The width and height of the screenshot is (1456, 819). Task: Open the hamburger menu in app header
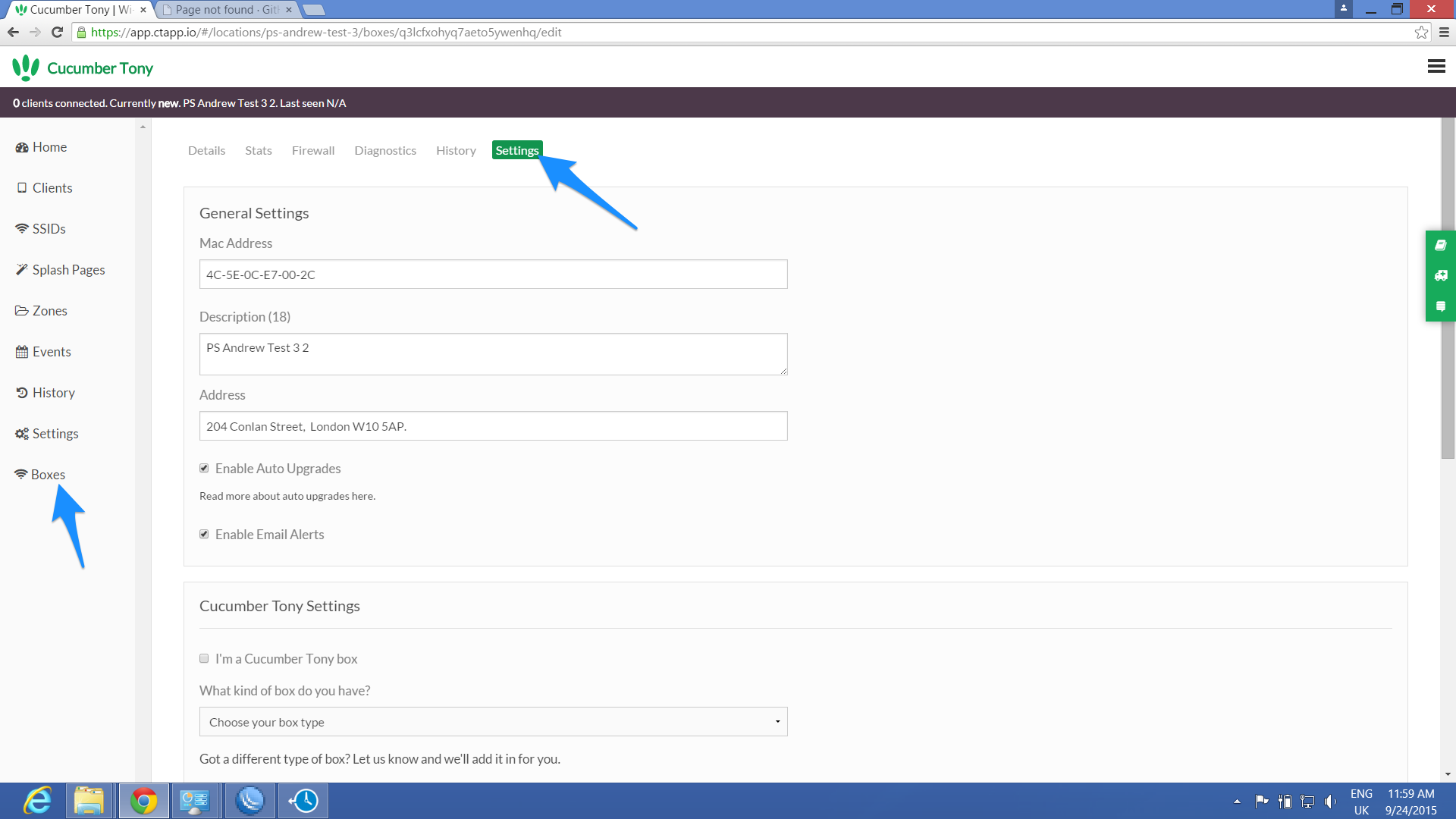pos(1436,67)
